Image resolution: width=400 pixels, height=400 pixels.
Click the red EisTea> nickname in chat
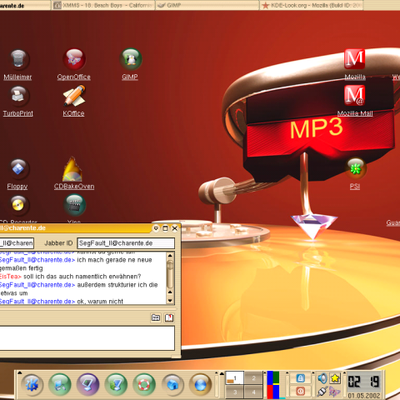[x=11, y=276]
